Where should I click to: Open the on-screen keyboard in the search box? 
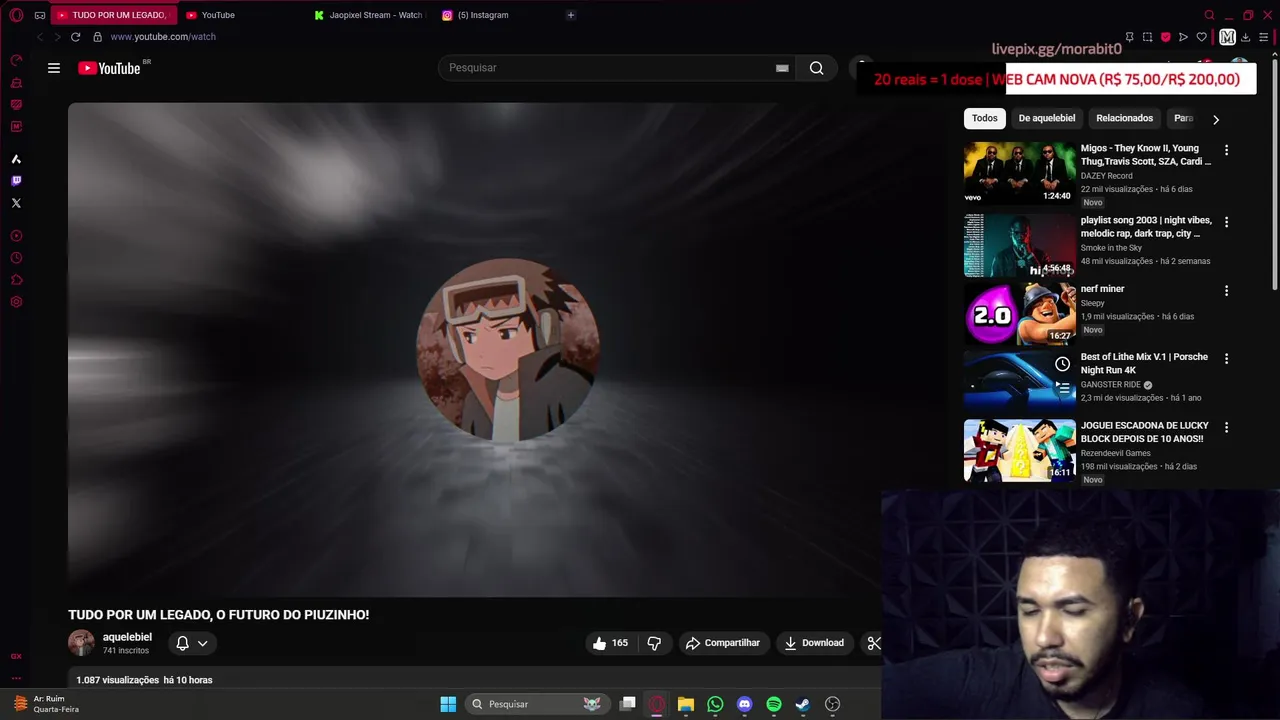[x=782, y=68]
